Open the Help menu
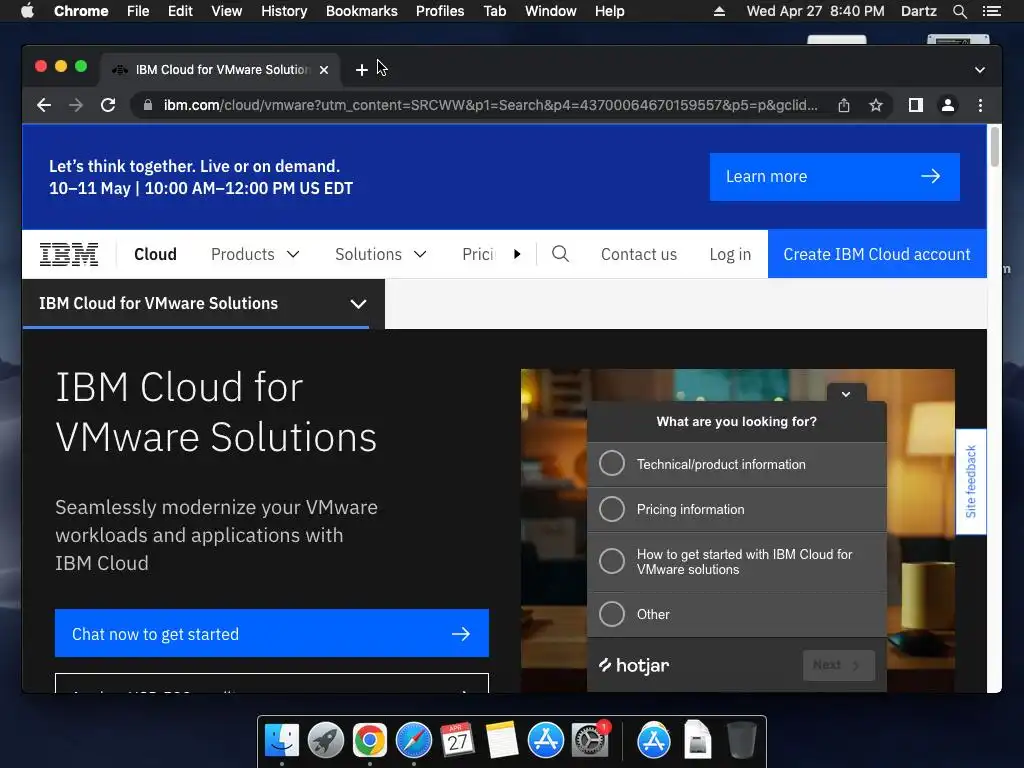 [x=609, y=11]
